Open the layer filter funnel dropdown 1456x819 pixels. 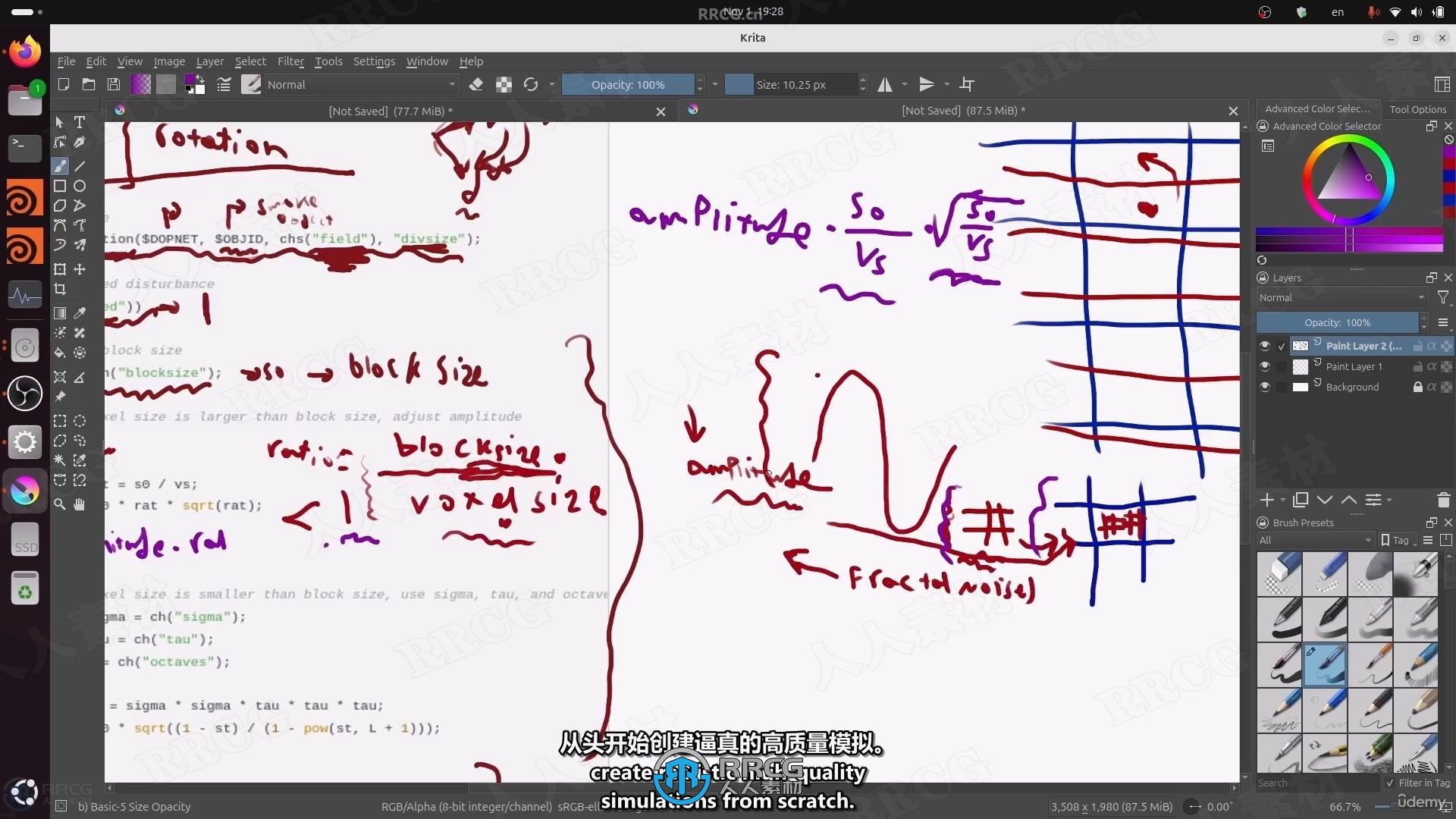[1443, 297]
